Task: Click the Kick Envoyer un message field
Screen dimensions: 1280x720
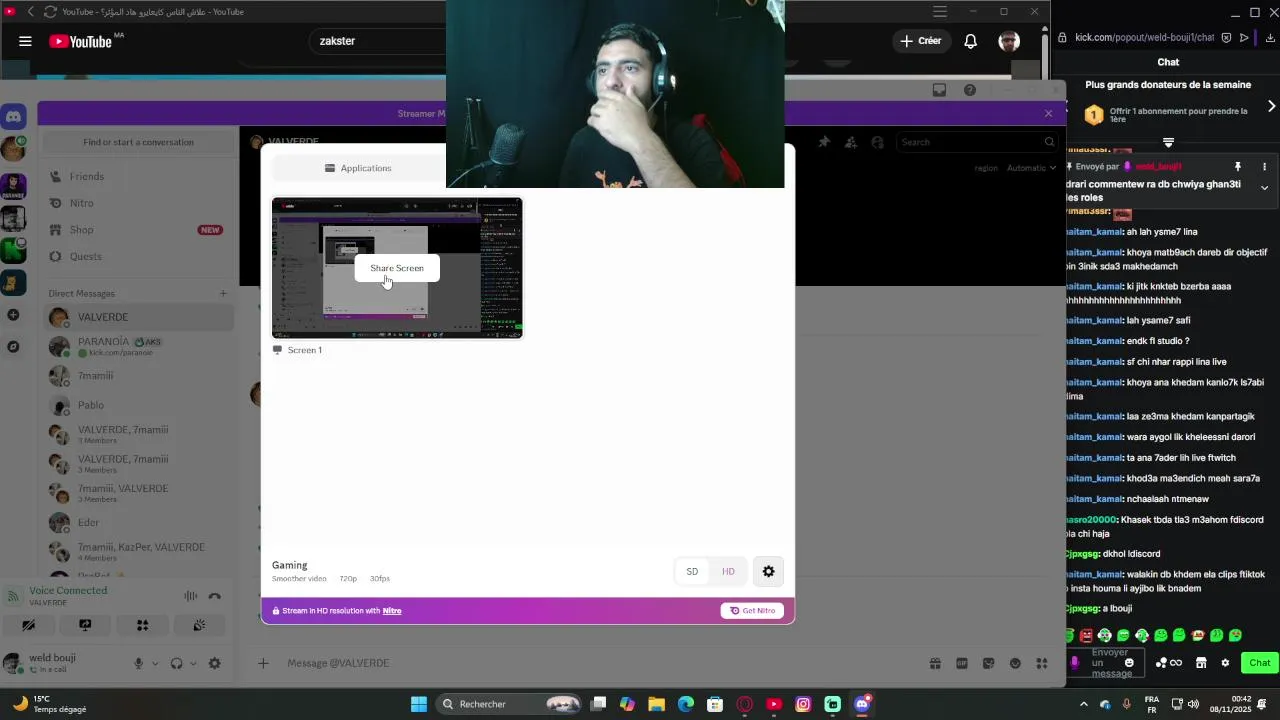Action: [1107, 663]
